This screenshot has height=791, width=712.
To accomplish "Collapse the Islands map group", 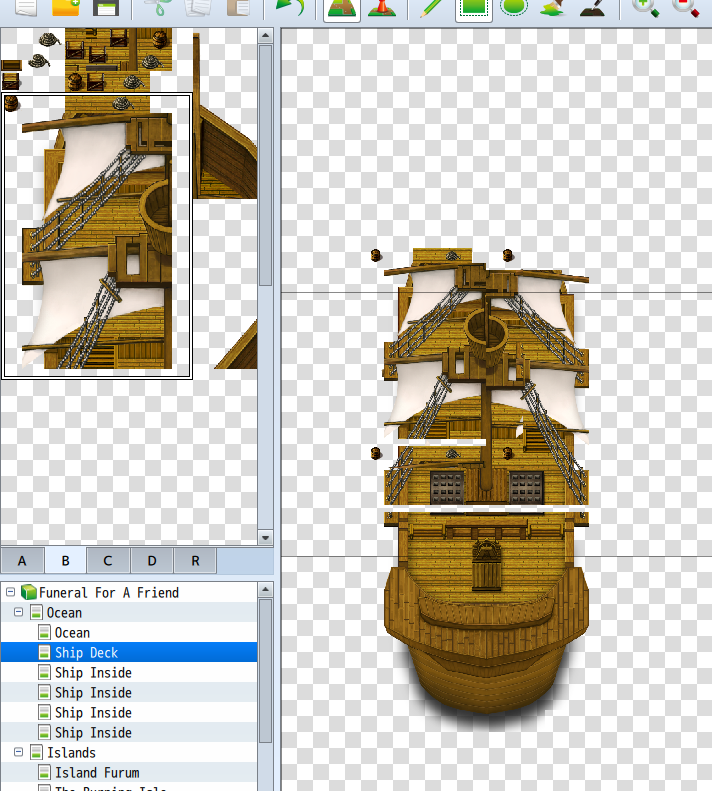I will click(19, 752).
